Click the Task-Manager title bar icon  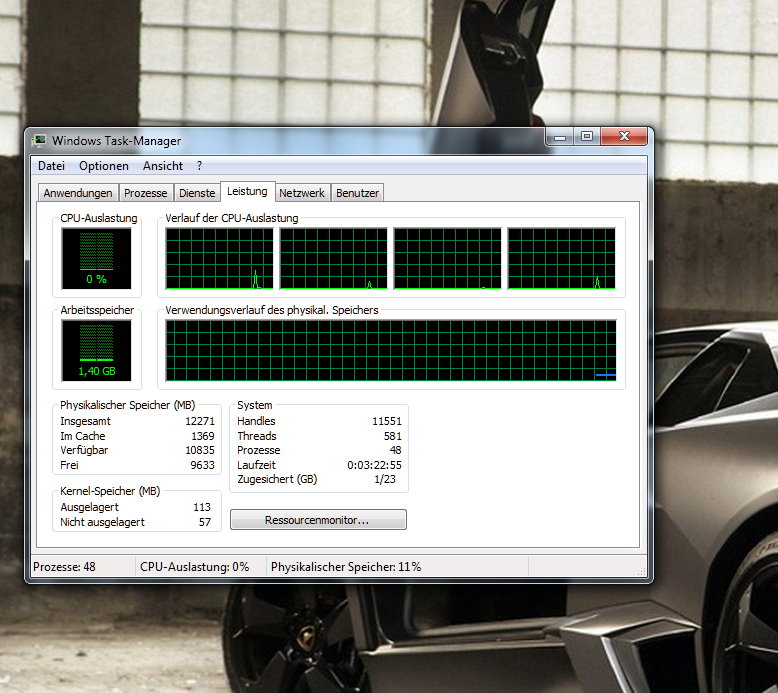[x=39, y=141]
